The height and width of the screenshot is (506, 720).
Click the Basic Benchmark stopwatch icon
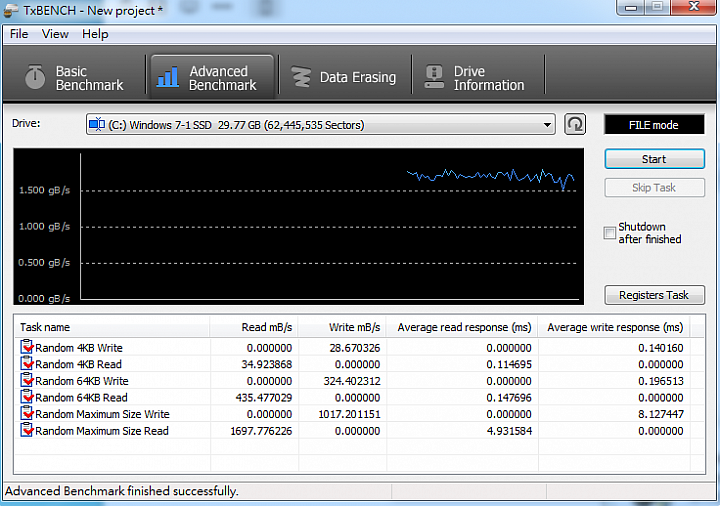(x=35, y=77)
